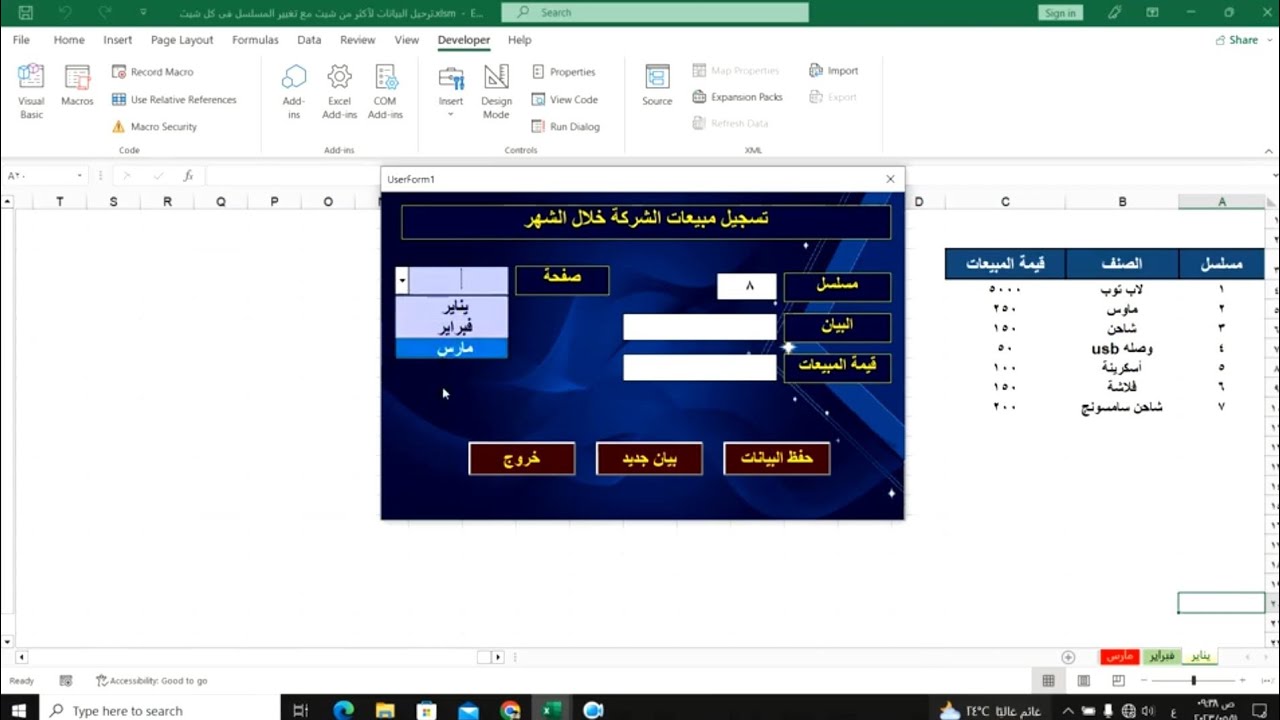Open the month combo box arrow
Screen dimensions: 1280x720
click(402, 281)
